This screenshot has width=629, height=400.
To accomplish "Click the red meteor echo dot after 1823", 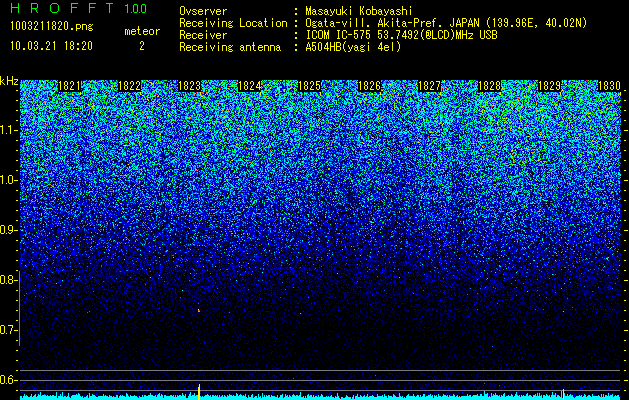I will (x=199, y=310).
